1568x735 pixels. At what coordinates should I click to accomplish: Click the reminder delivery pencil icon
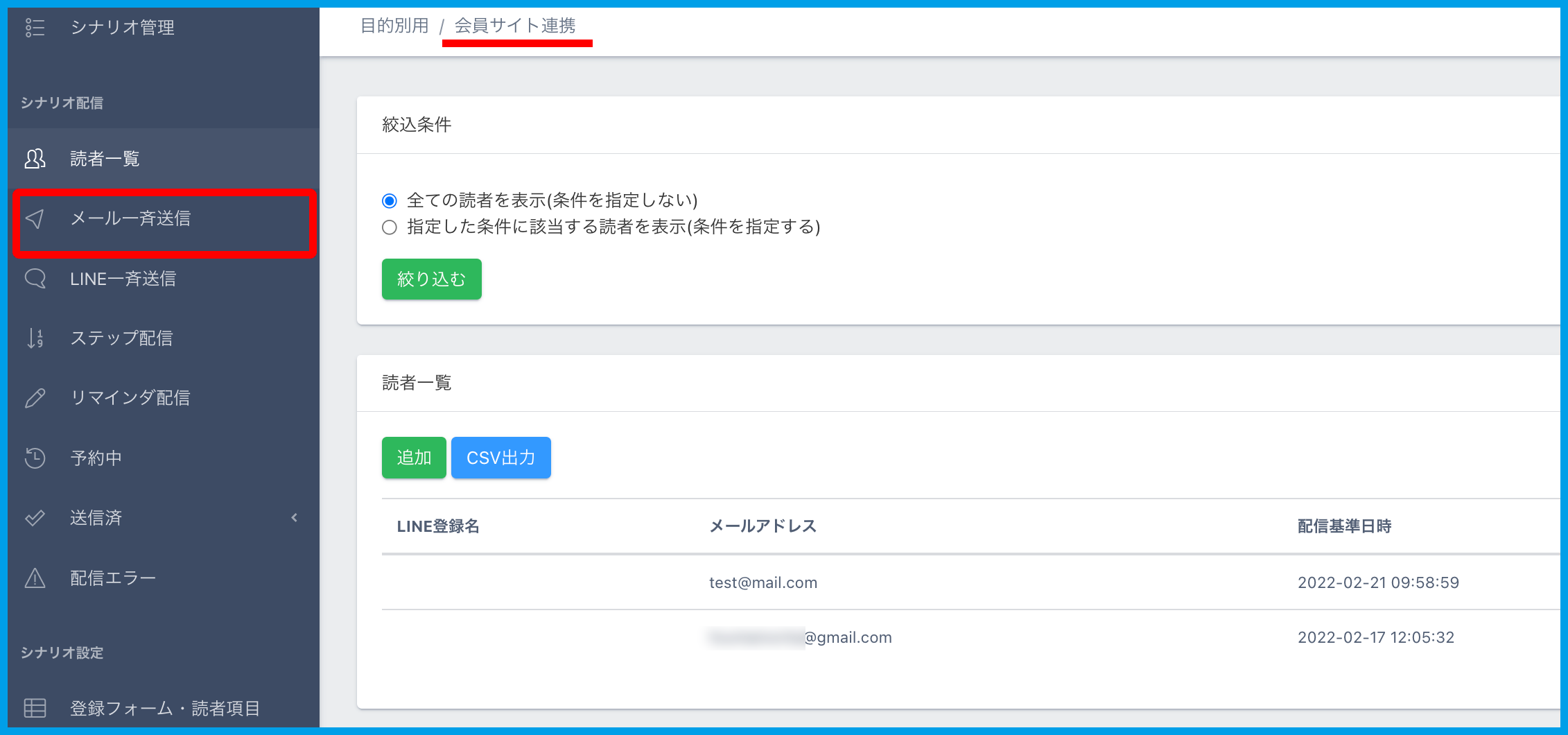pos(35,398)
